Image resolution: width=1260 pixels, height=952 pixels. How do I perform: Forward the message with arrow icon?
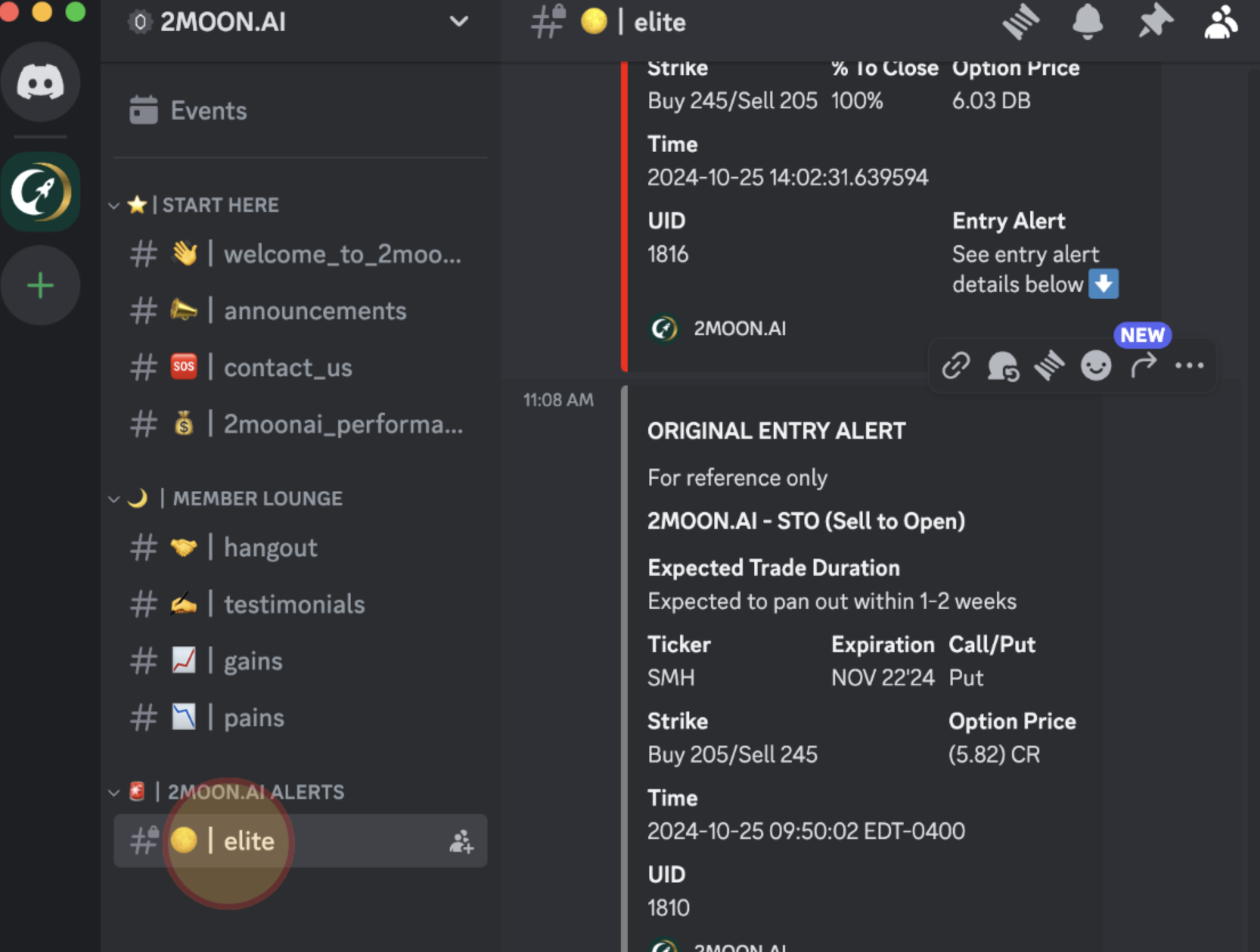pyautogui.click(x=1143, y=366)
